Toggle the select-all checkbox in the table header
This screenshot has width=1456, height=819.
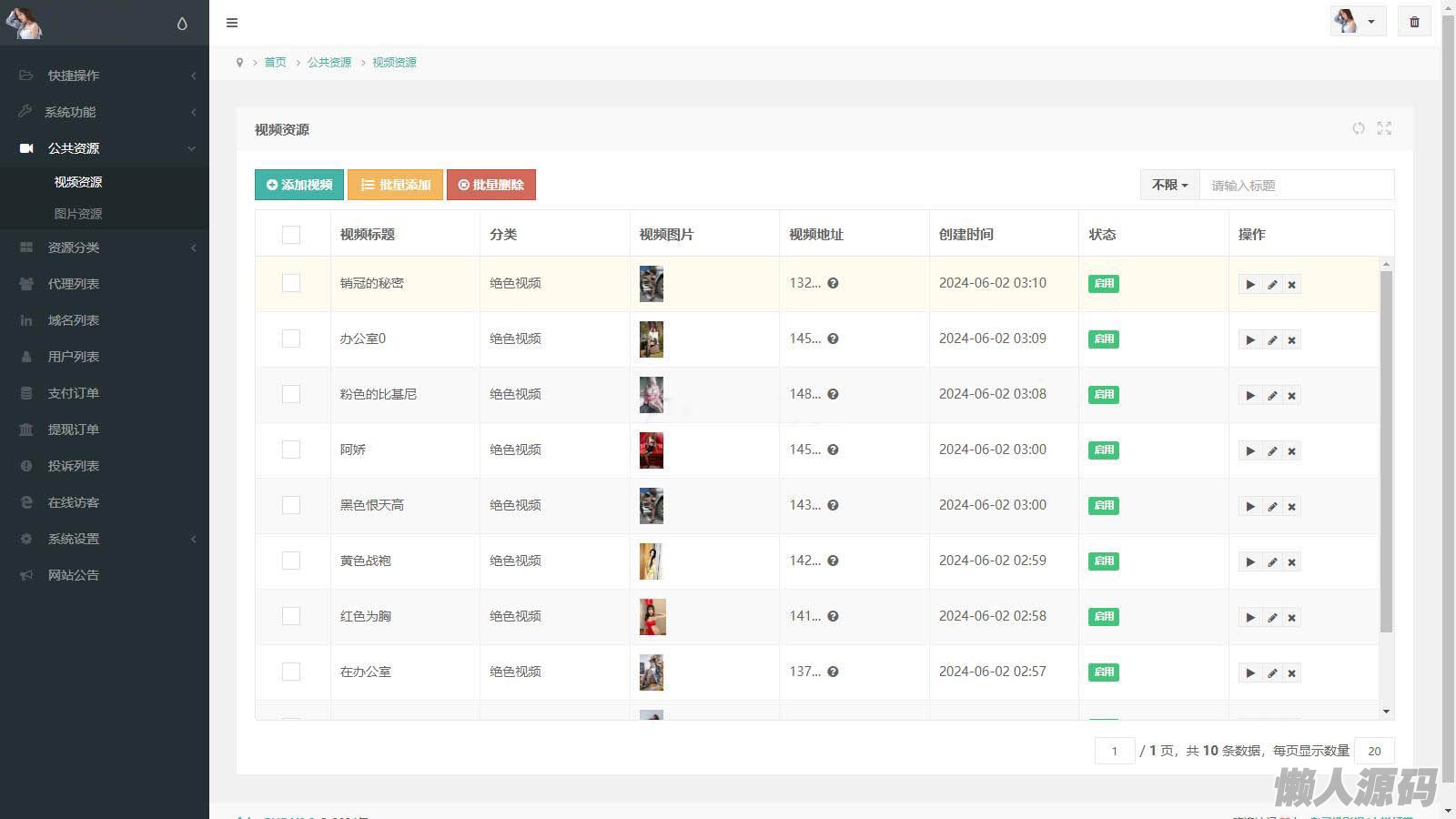pyautogui.click(x=291, y=235)
